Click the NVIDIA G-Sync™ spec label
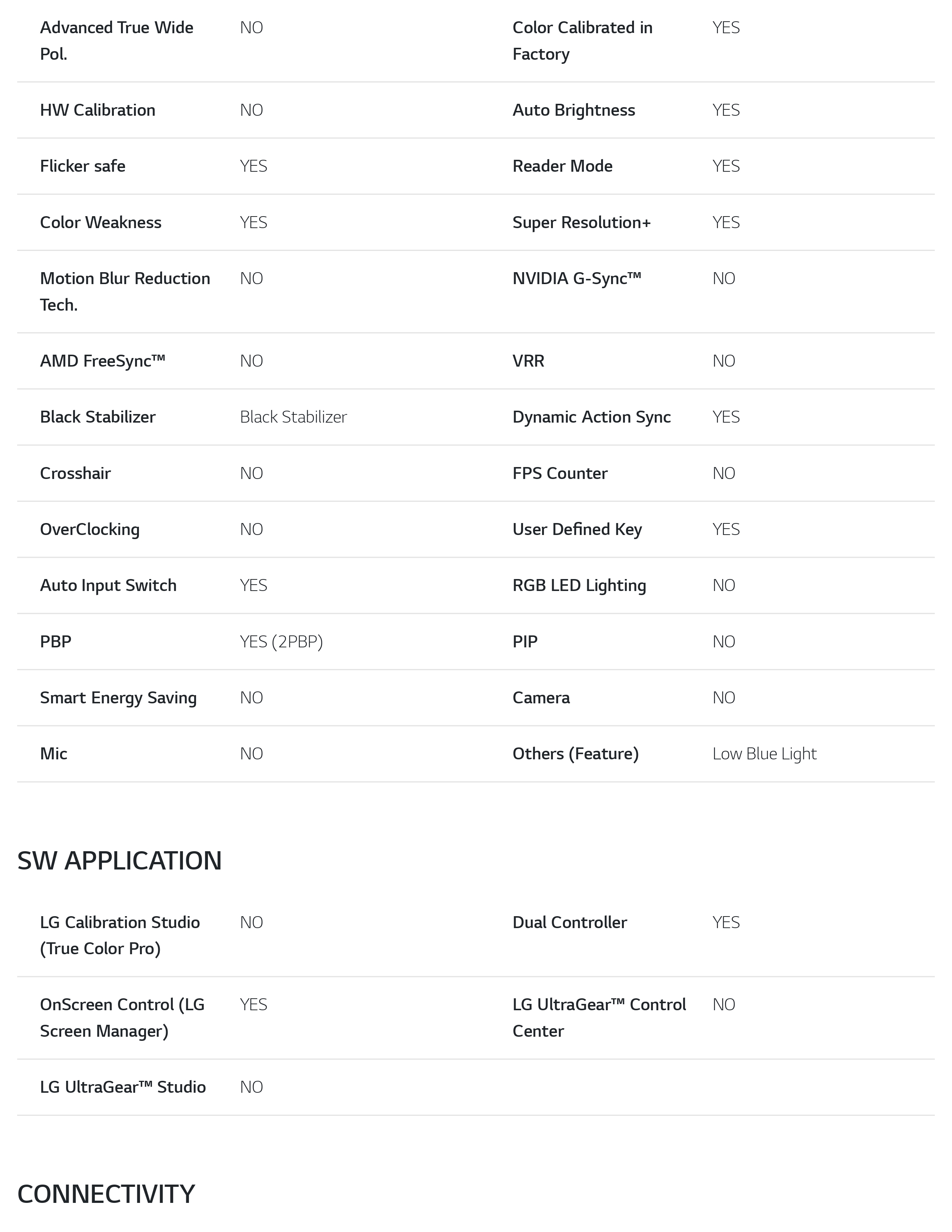This screenshot has width=952, height=1232. (576, 279)
